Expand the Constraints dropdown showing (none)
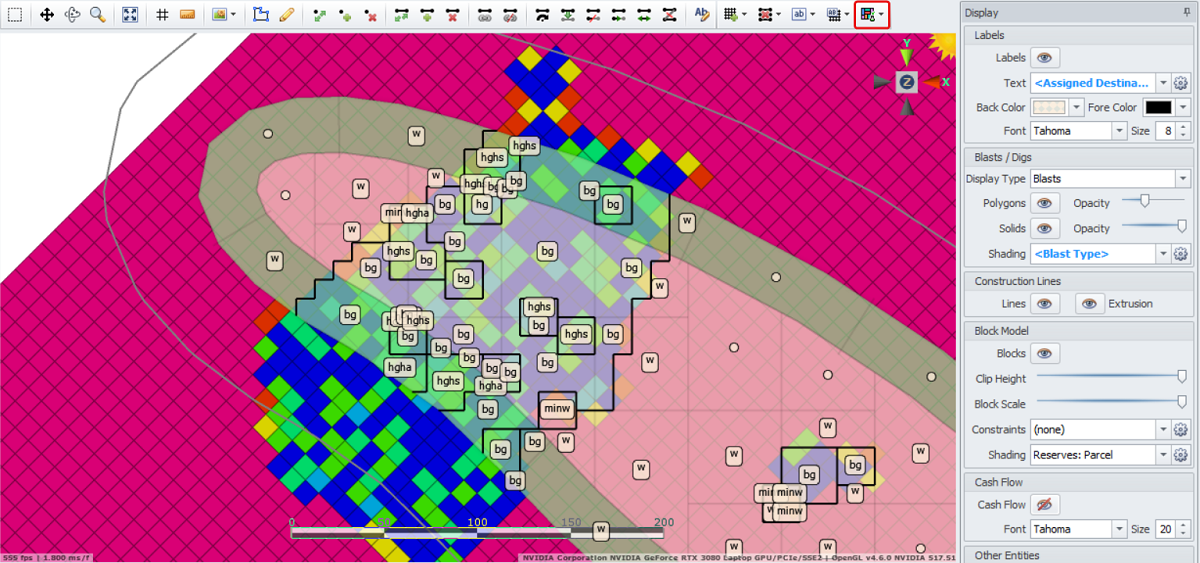This screenshot has width=1200, height=563. click(1099, 430)
